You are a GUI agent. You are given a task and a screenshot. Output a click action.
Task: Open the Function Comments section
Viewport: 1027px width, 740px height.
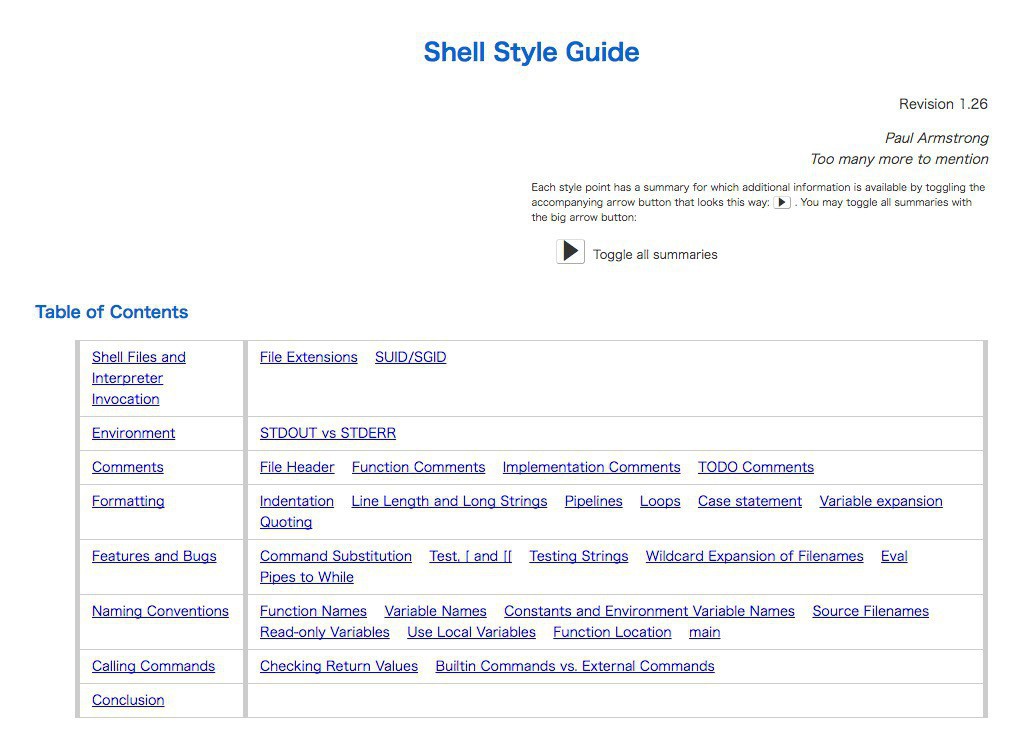(x=418, y=467)
